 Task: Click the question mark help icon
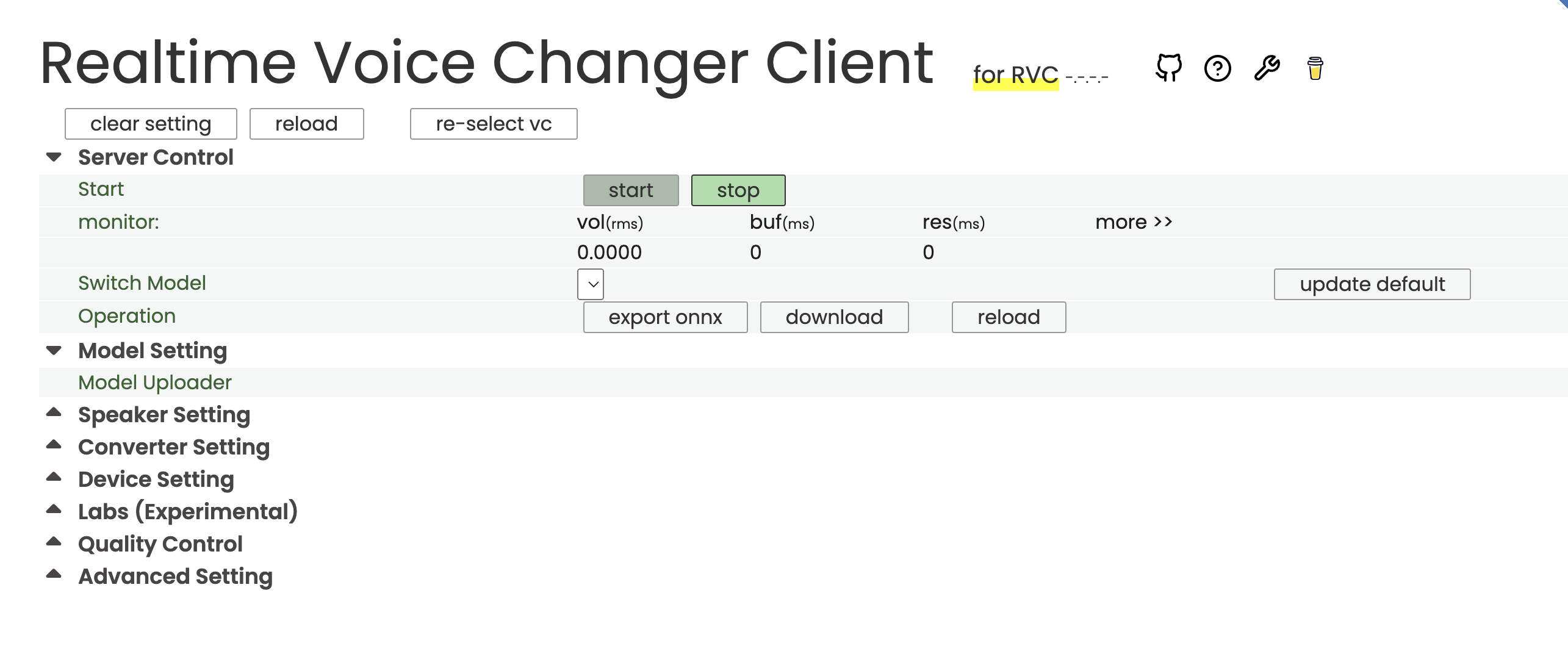pos(1217,68)
